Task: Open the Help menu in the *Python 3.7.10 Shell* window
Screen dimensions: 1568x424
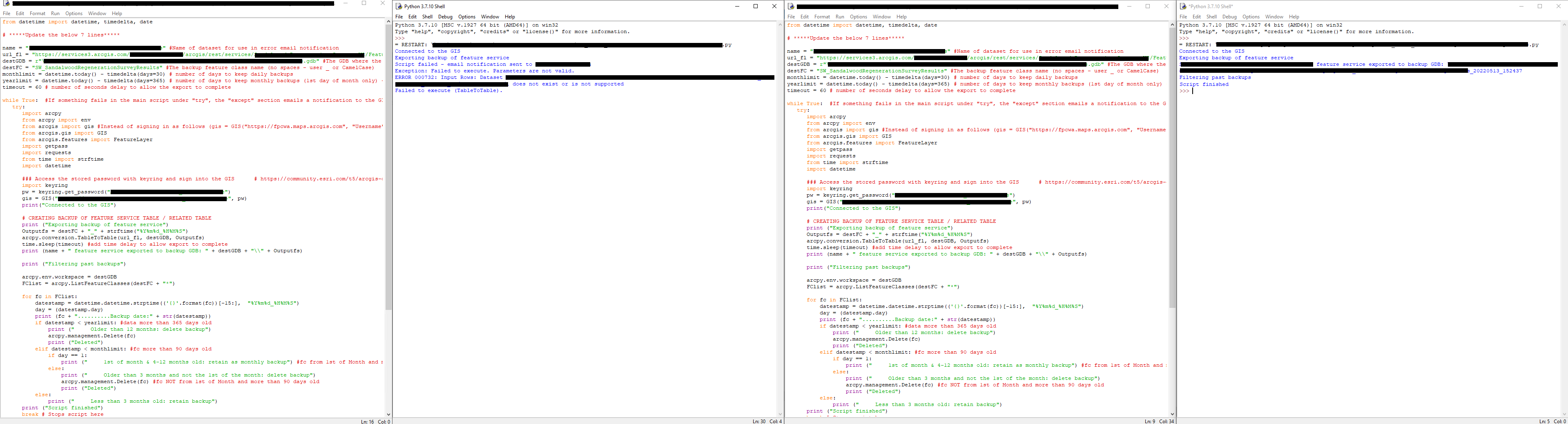Action: 1294,17
